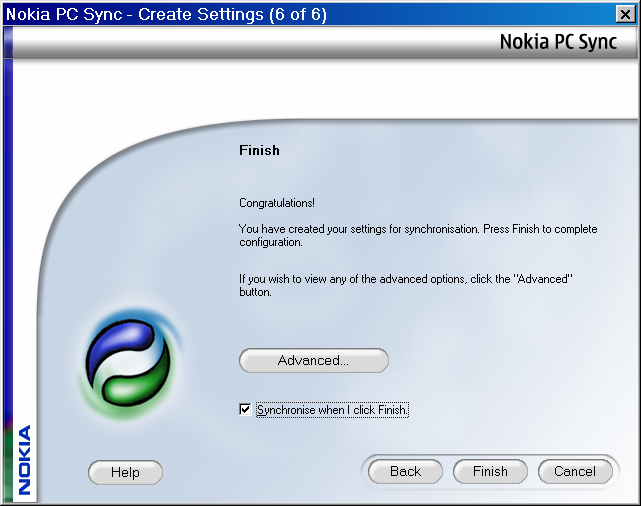This screenshot has width=641, height=506.
Task: Click the vertical NOKIA logo
Action: (x=25, y=460)
